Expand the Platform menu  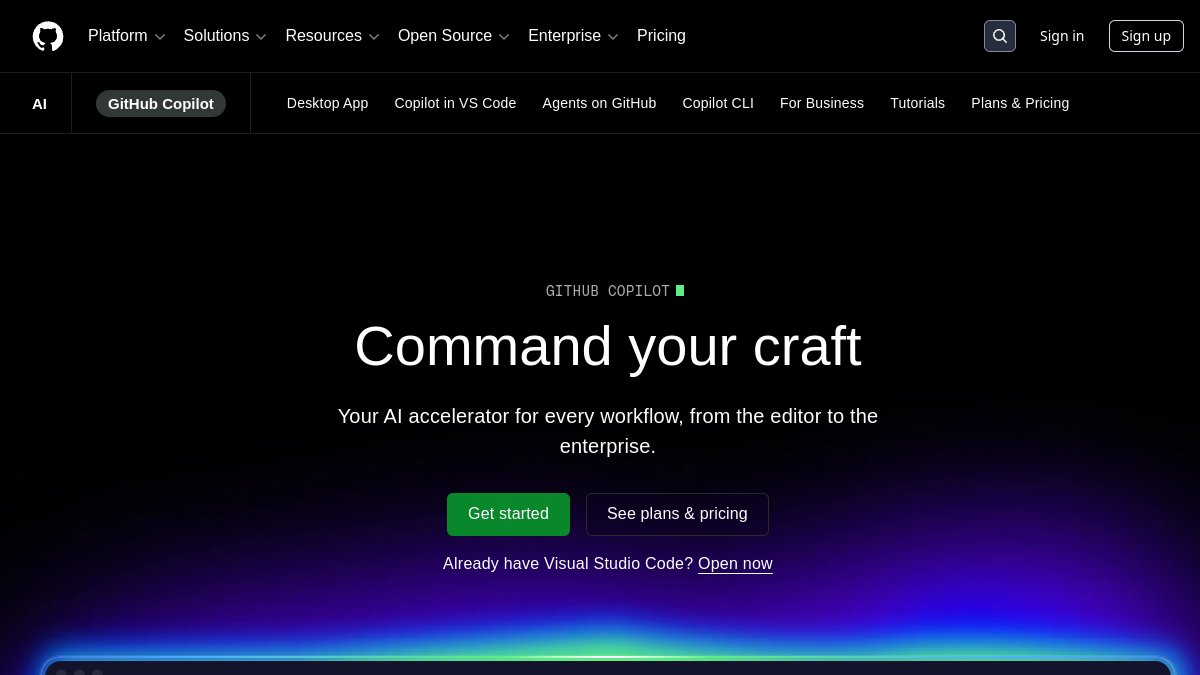pyautogui.click(x=126, y=36)
